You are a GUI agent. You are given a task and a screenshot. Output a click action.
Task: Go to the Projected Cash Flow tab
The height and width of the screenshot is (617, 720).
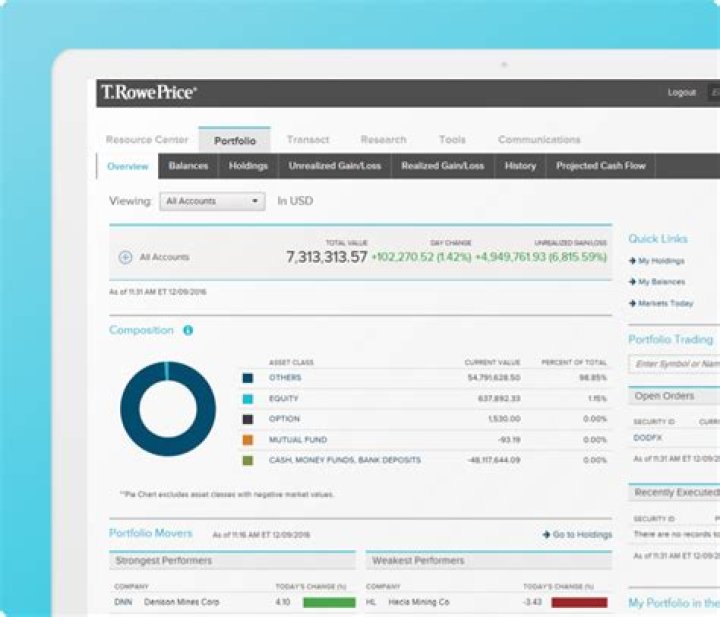601,166
